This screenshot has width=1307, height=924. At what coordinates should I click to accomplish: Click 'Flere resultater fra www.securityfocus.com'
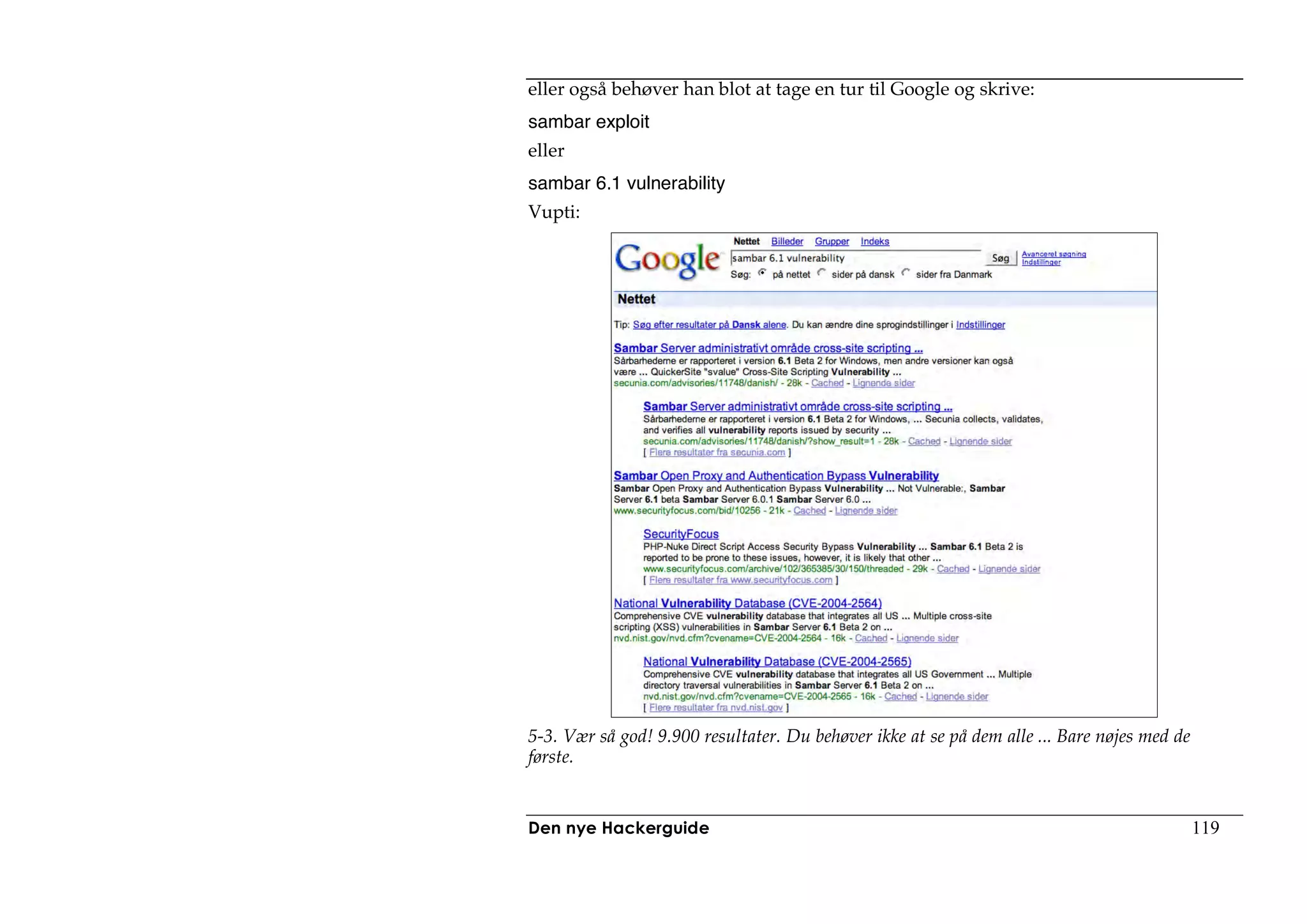(741, 580)
